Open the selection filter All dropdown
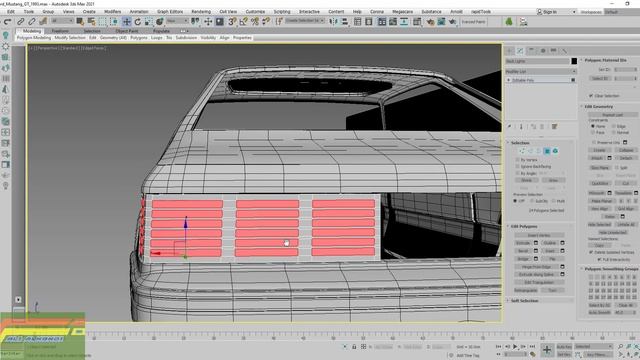The width and height of the screenshot is (640, 360). tap(62, 21)
